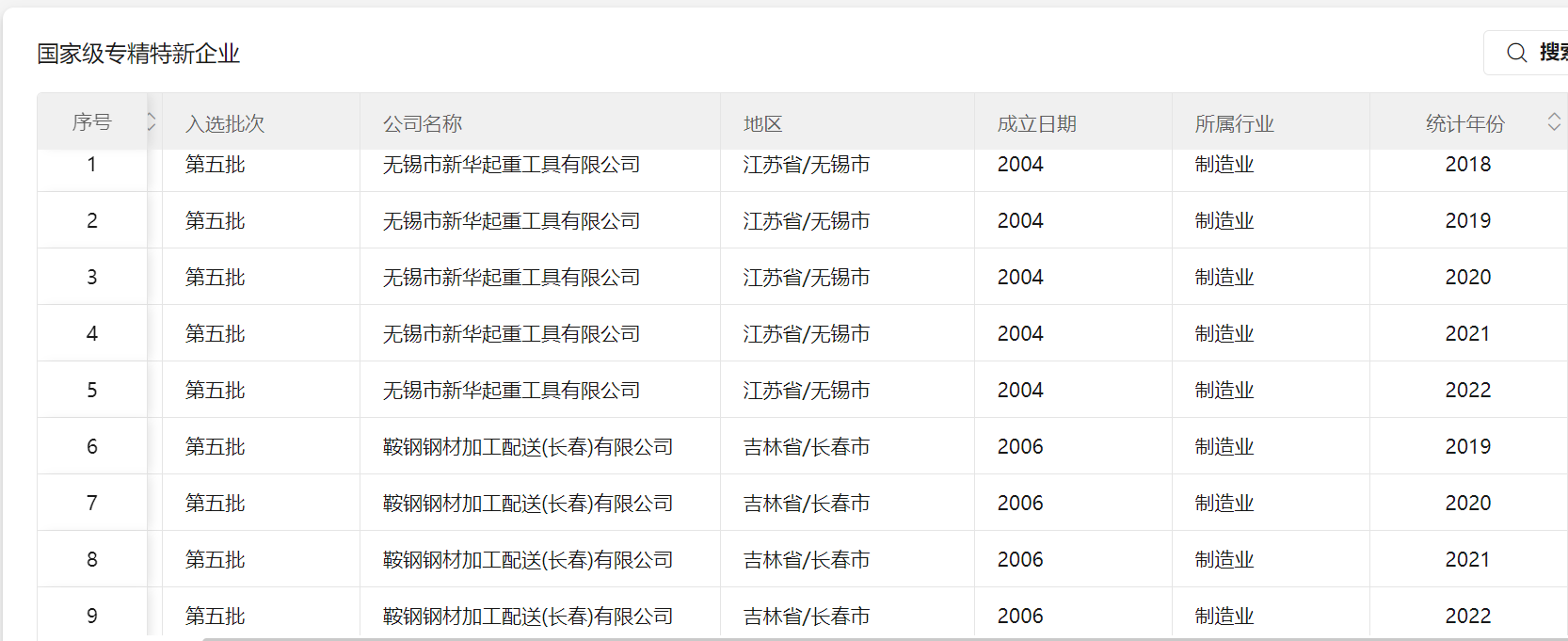
Task: Select row number 7 cell
Action: (92, 503)
